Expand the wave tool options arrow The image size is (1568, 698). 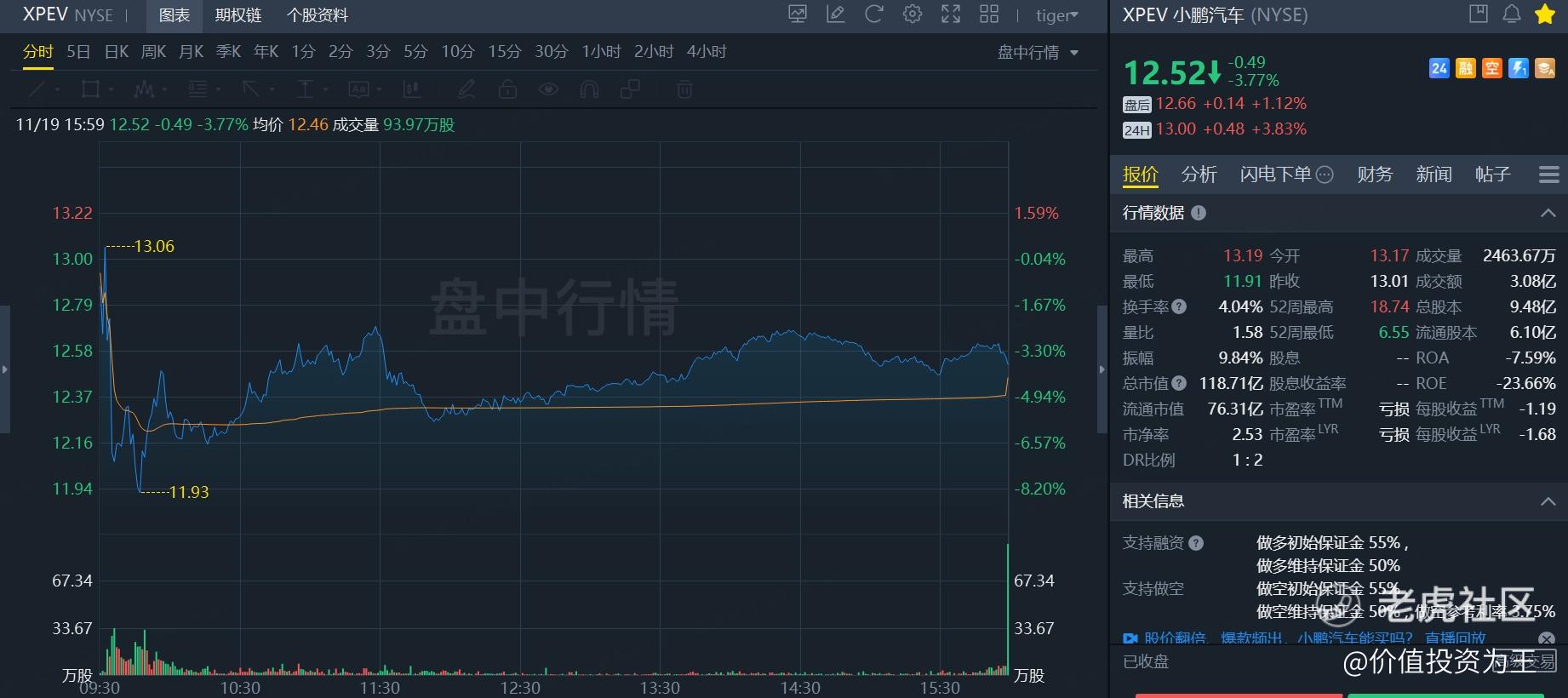163,89
